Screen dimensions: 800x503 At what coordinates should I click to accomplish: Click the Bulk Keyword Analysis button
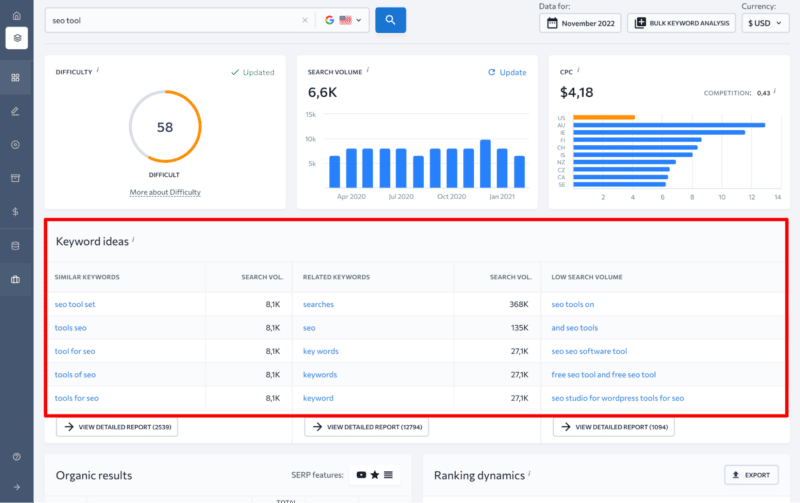click(x=681, y=23)
